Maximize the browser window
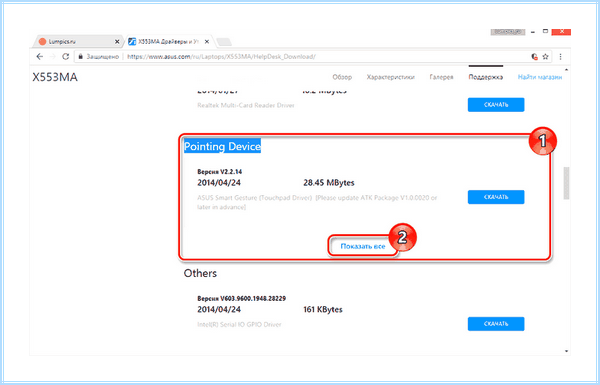This screenshot has width=600, height=385. pos(545,31)
